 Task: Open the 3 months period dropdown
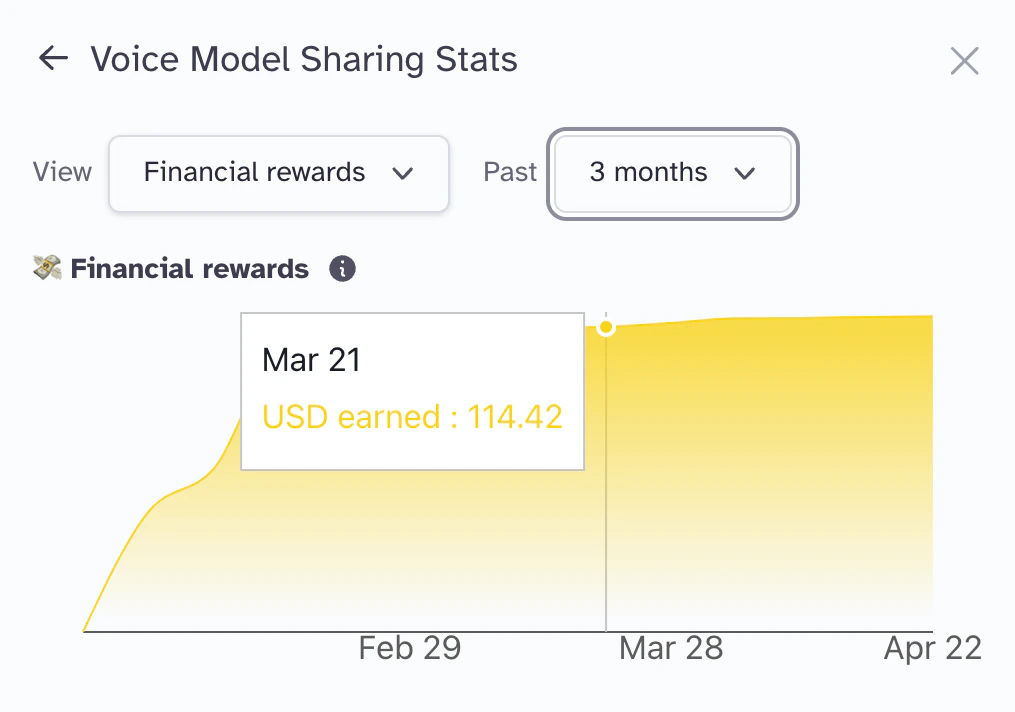(672, 173)
